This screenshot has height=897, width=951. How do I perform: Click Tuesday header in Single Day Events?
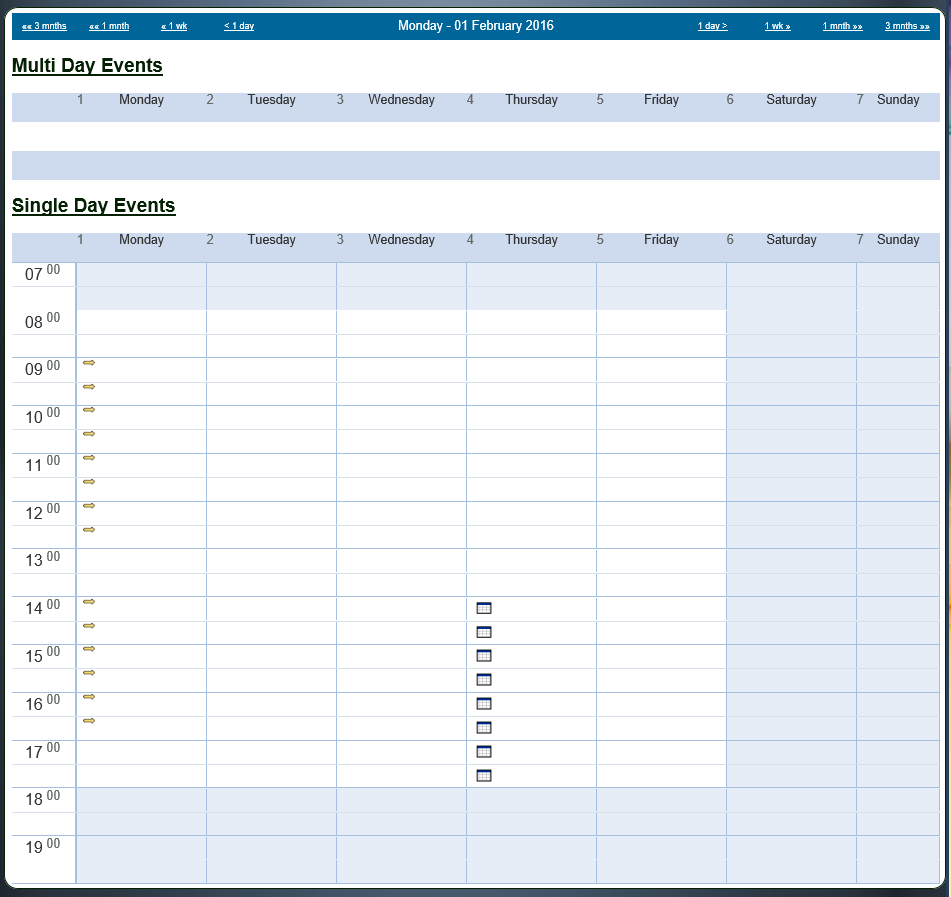pyautogui.click(x=271, y=240)
